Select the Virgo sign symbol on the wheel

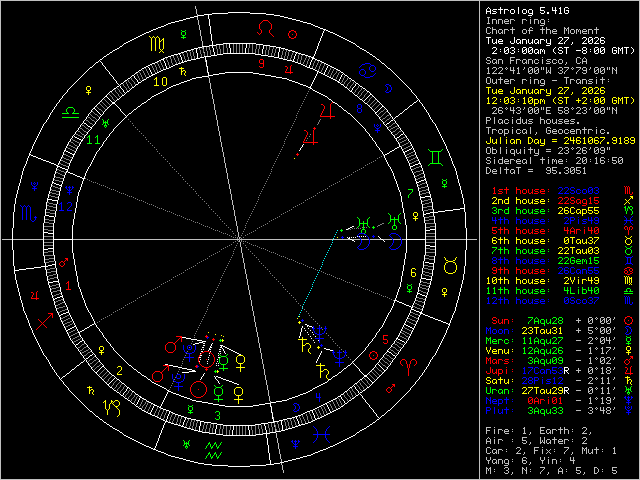click(159, 43)
